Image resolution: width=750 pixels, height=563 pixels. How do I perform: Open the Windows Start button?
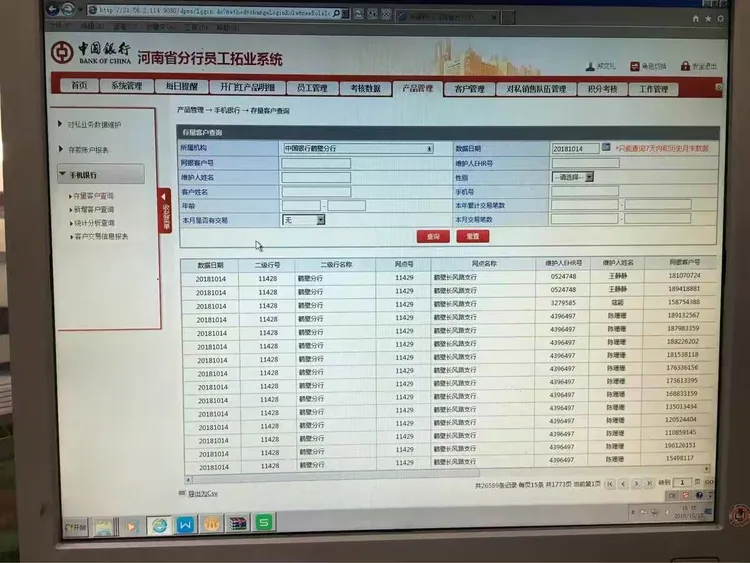pos(76,527)
